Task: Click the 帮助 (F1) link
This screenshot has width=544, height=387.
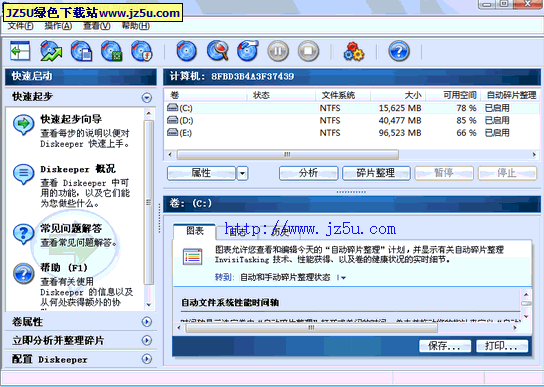Action: click(x=64, y=268)
